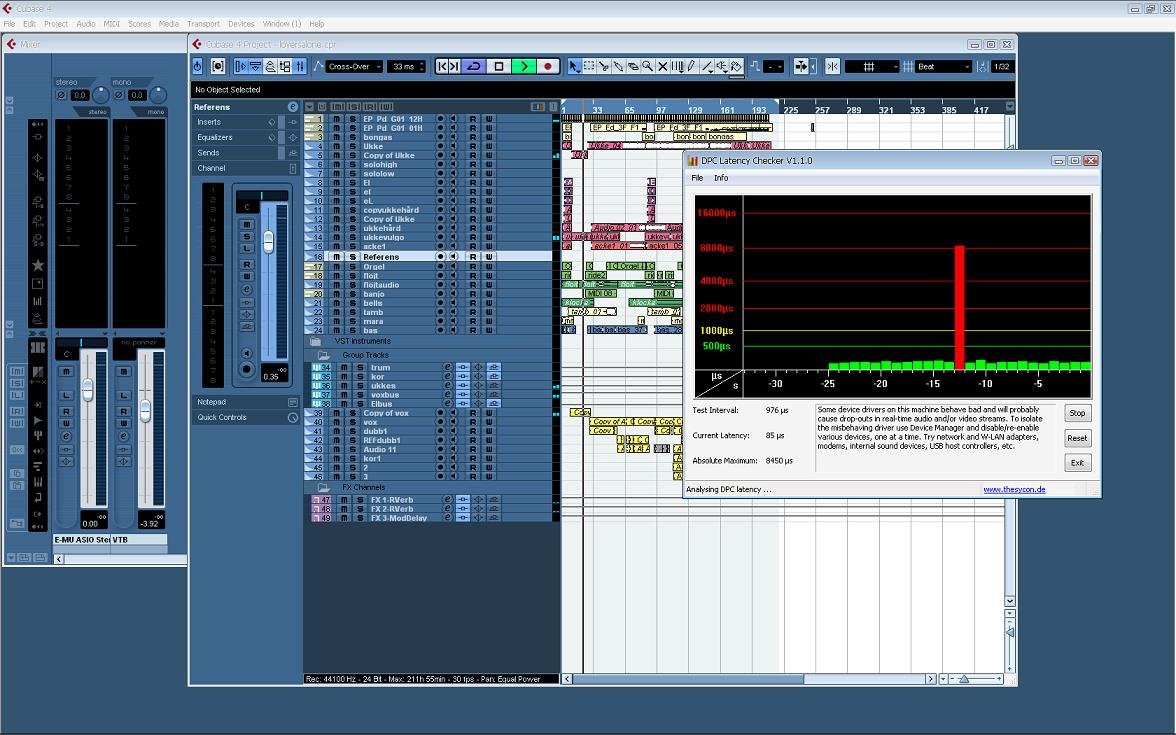
Task: Click Exit in DPC Latency Checker
Action: pos(1077,463)
